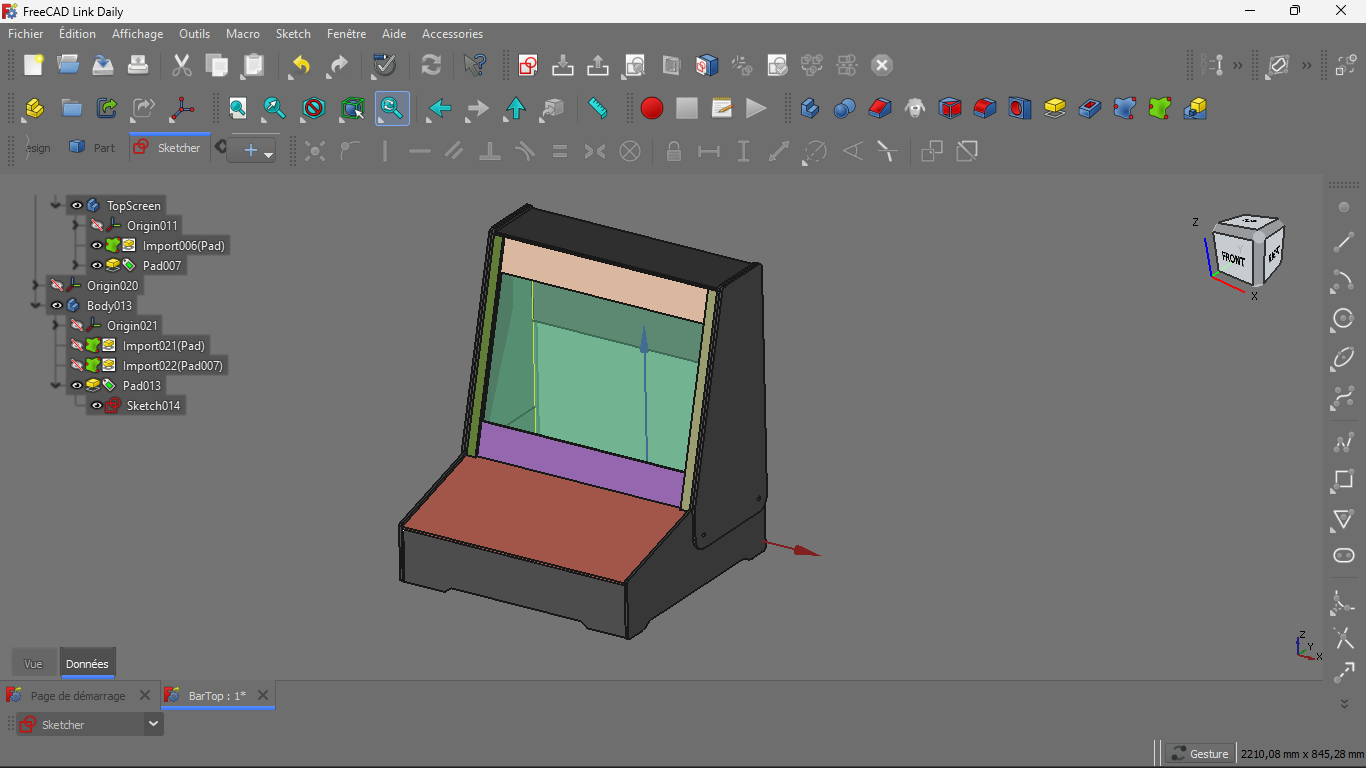Click the Undo arrow icon
Viewport: 1366px width, 768px height.
click(x=300, y=66)
